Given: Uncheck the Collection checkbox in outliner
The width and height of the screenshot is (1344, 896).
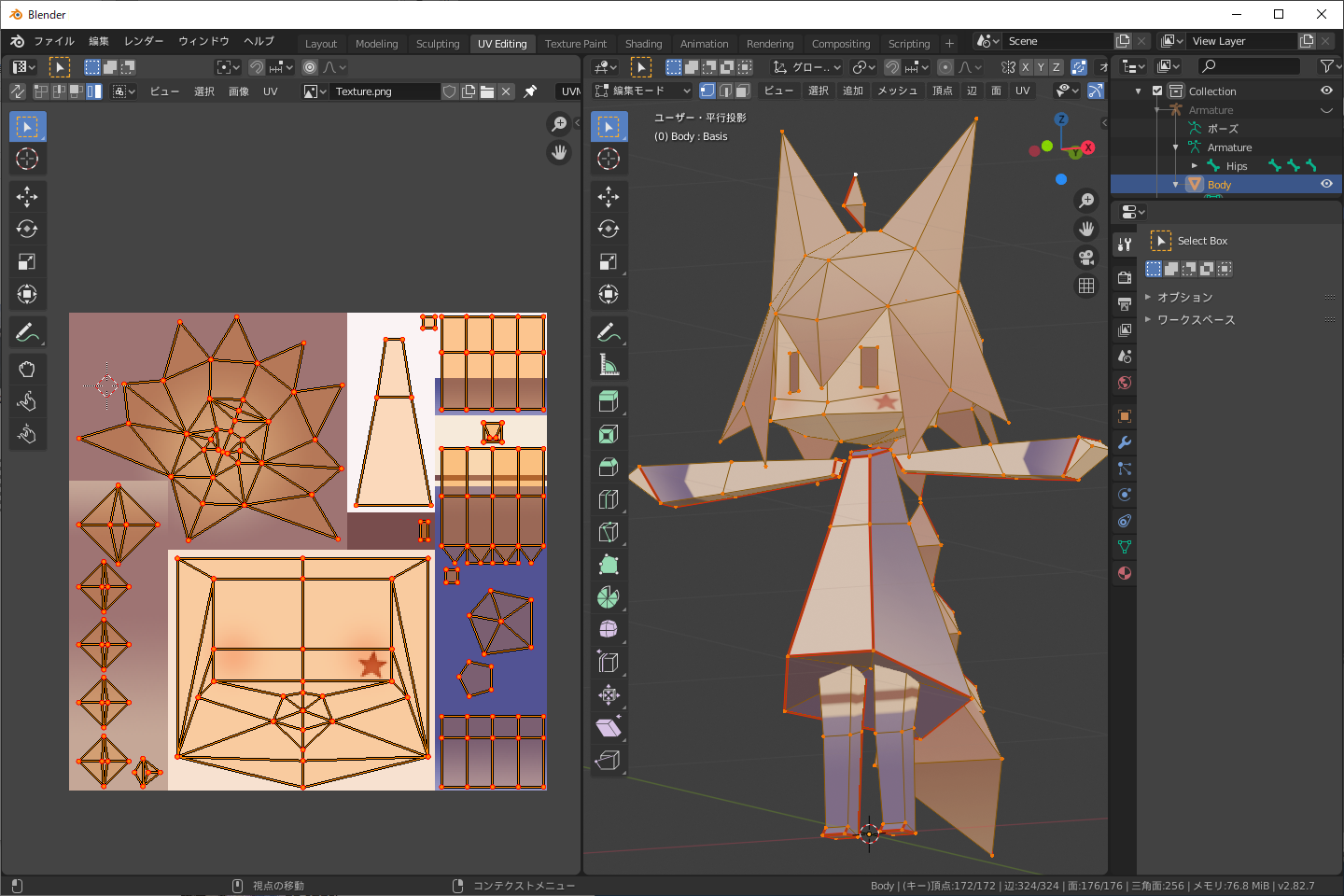Looking at the screenshot, I should click(1157, 91).
